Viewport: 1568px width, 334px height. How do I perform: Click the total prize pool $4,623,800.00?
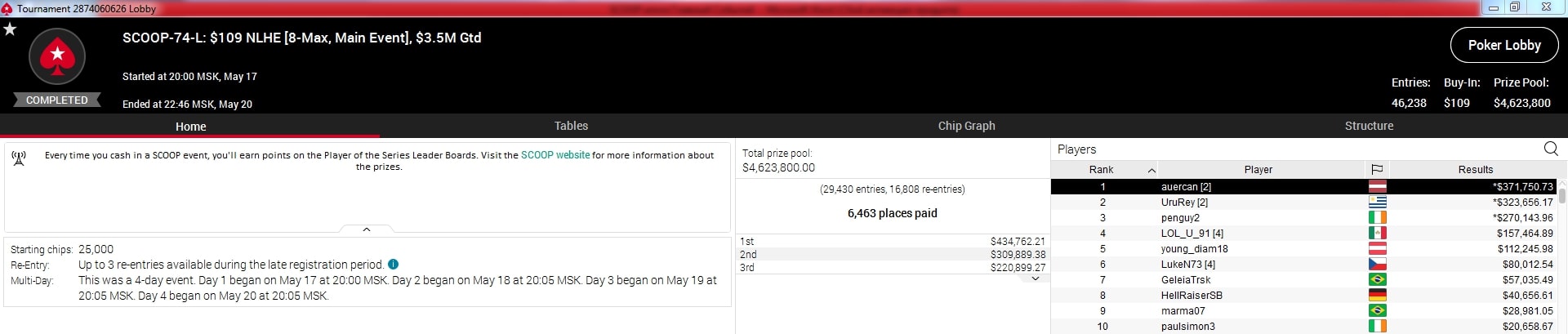778,167
